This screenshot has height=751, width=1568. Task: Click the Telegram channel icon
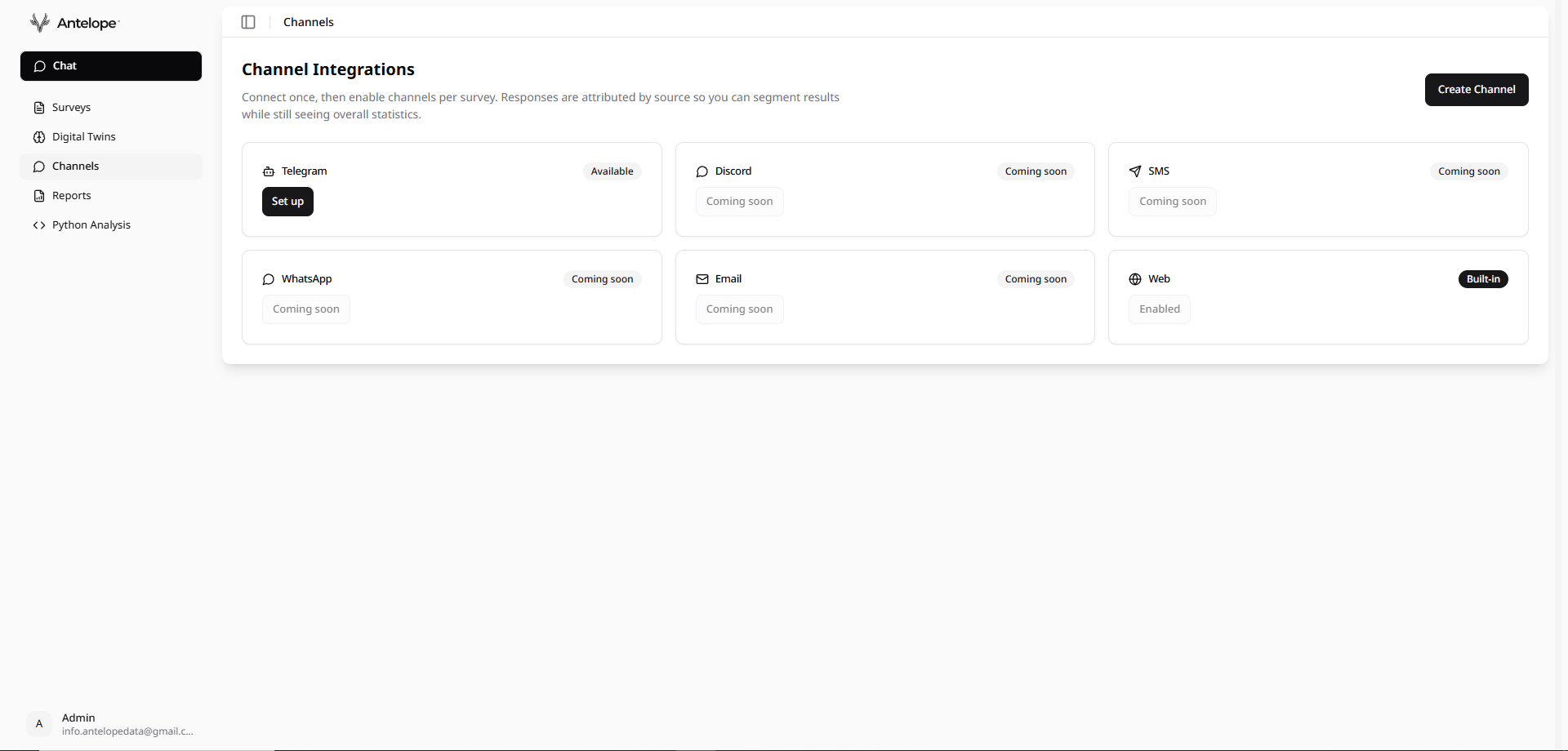(x=269, y=171)
